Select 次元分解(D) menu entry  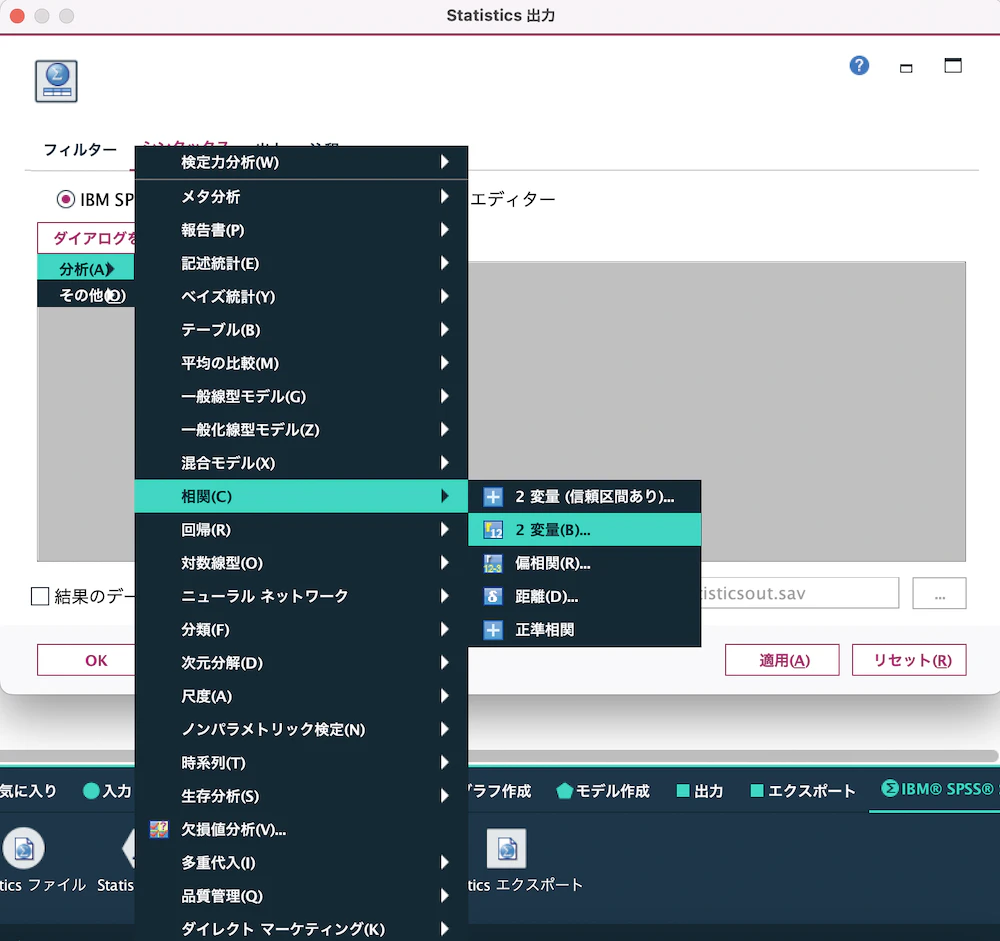(x=301, y=663)
